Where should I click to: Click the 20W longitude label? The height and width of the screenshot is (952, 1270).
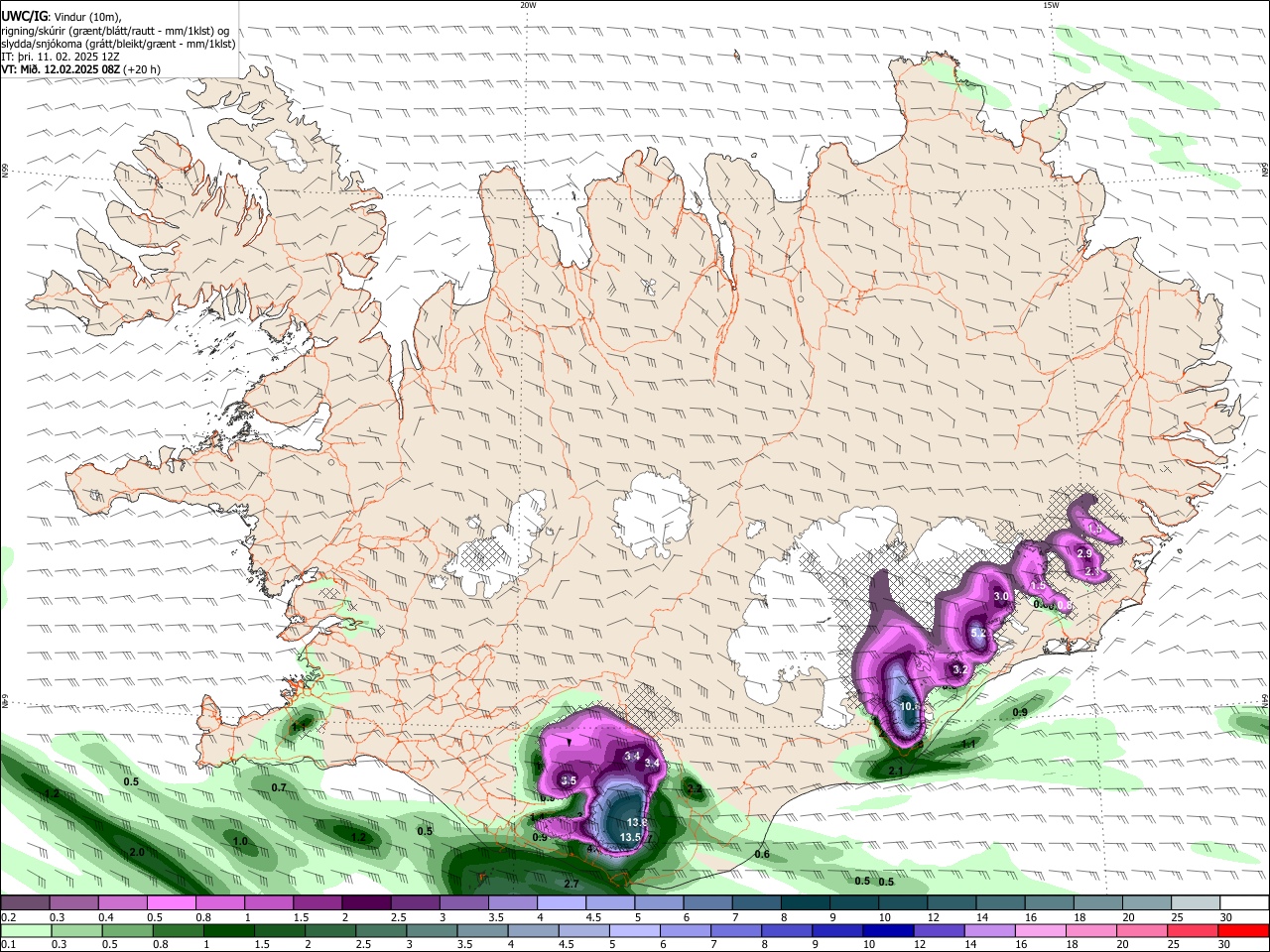528,5
